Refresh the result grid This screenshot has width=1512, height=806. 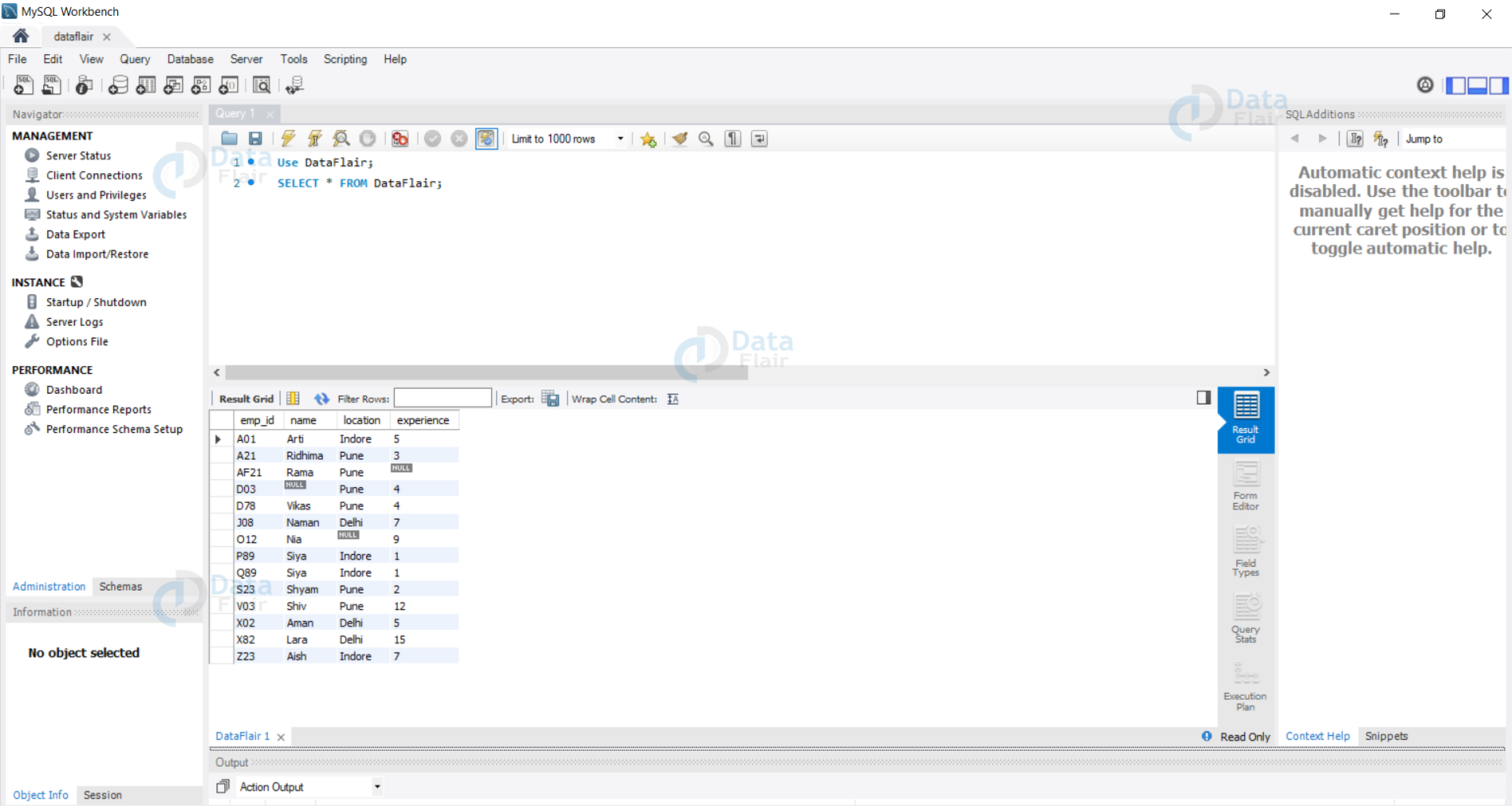tap(321, 399)
